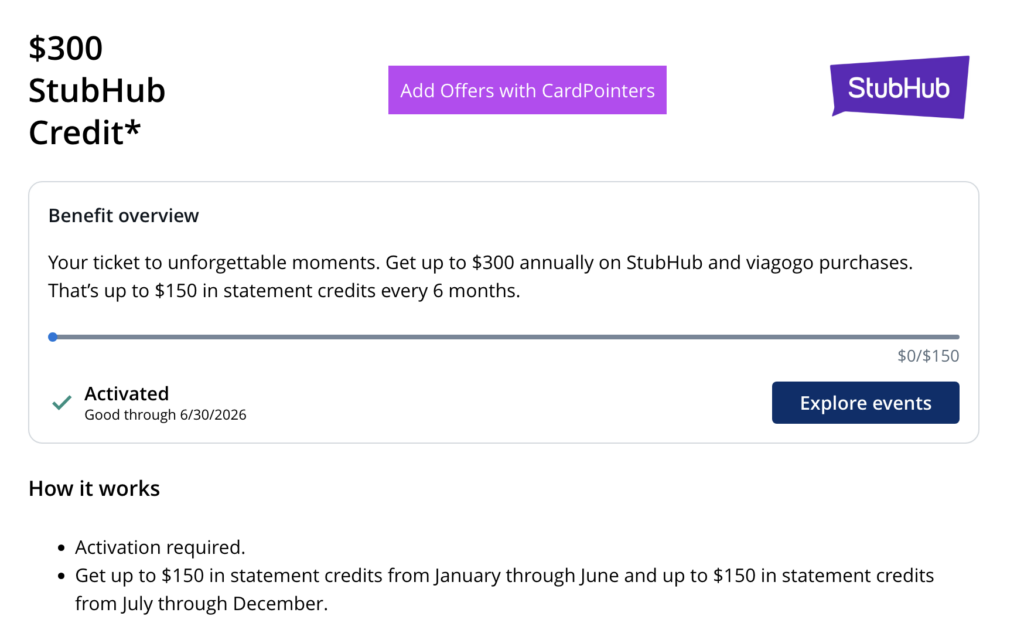Screen dimensions: 1024x633
Task: Click the green Activated checkmark icon
Action: point(62,403)
